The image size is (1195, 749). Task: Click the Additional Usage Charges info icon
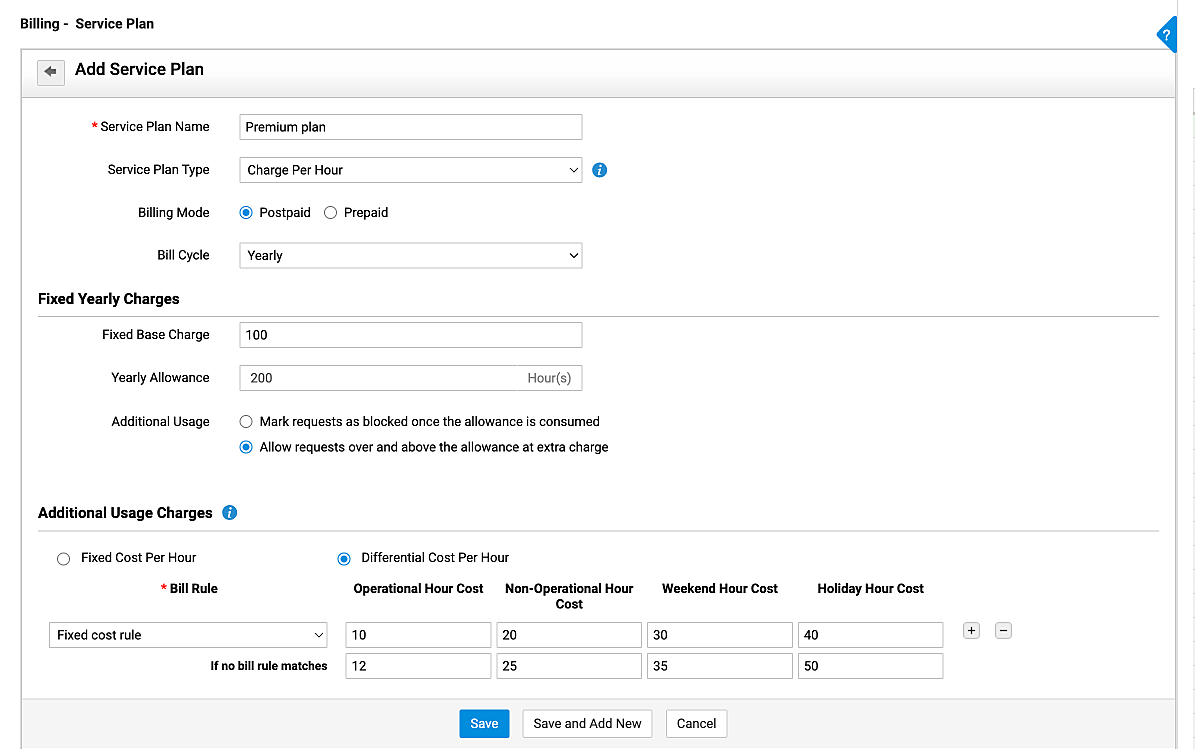tap(230, 513)
